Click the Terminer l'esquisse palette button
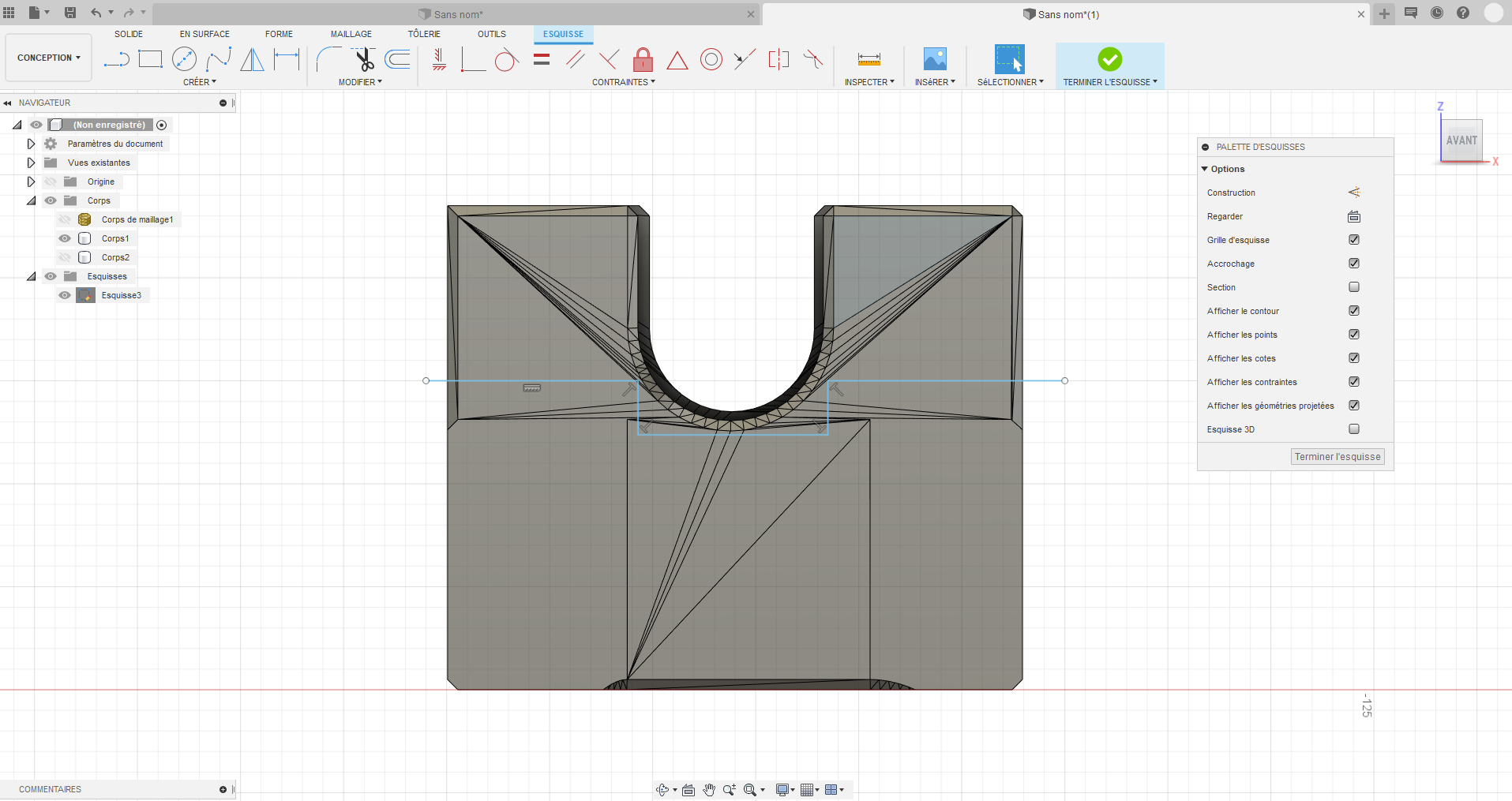 coord(1338,457)
